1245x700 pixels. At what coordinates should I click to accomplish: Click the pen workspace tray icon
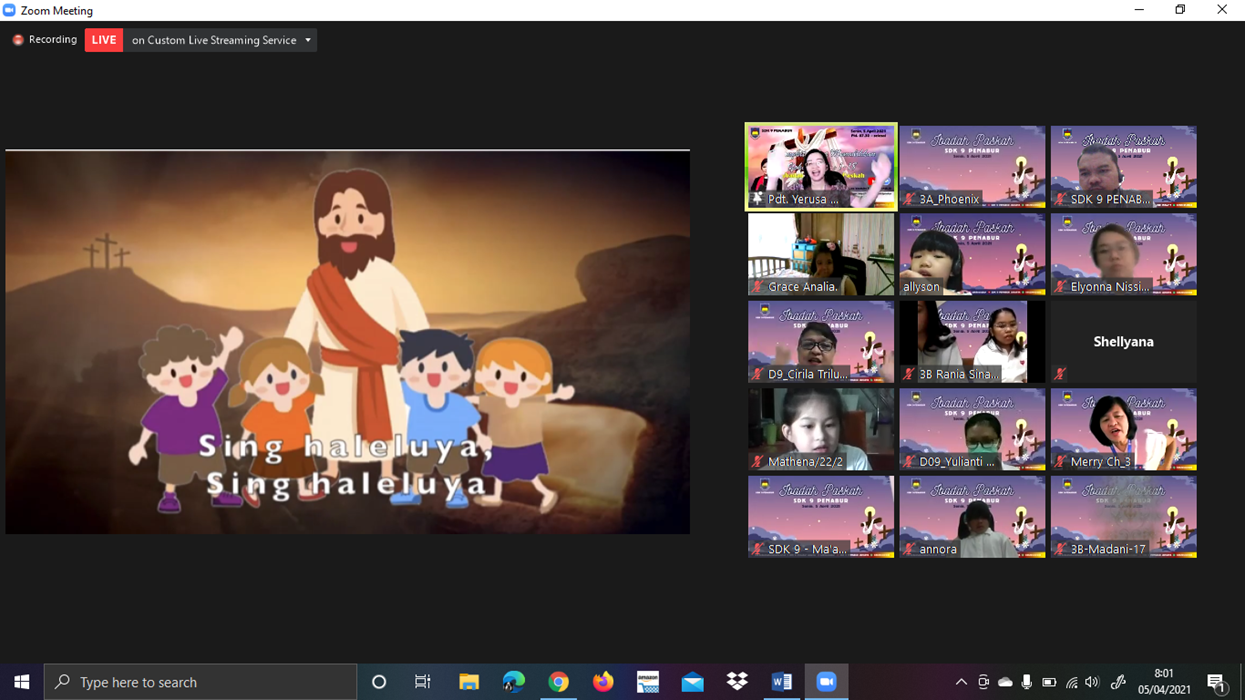[1118, 682]
